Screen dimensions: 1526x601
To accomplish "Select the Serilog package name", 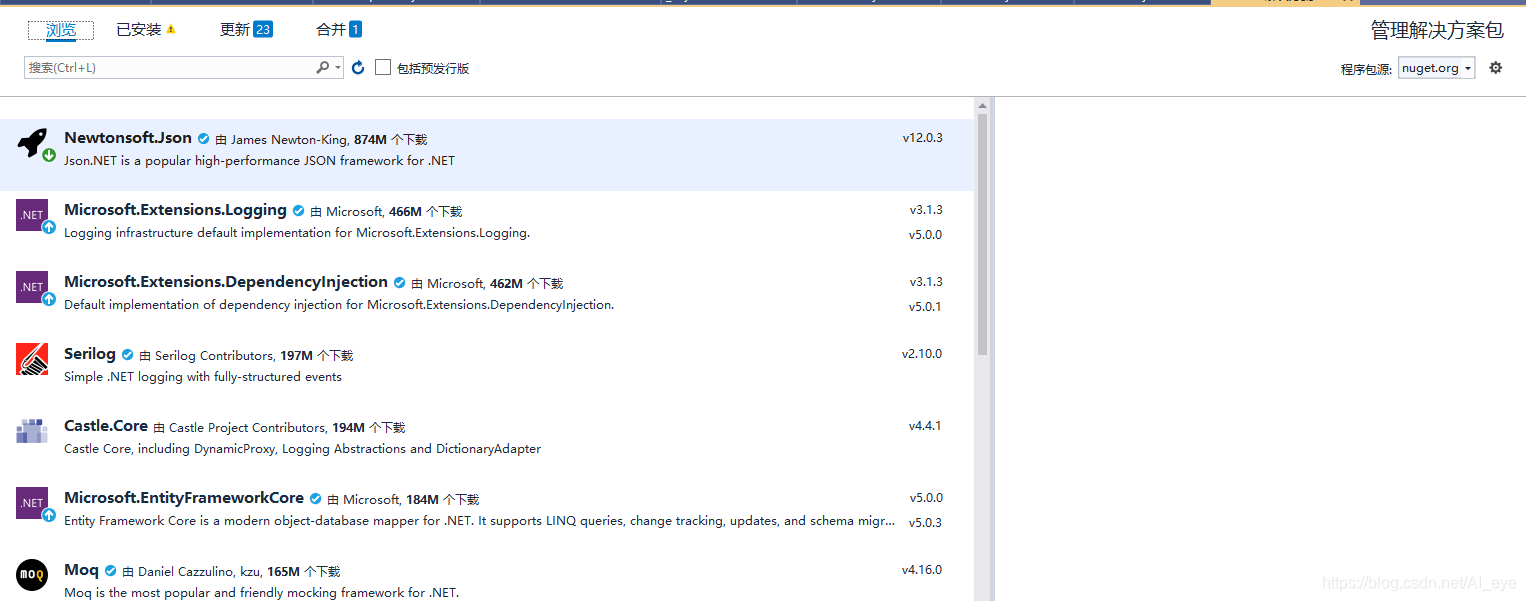I will coord(90,354).
